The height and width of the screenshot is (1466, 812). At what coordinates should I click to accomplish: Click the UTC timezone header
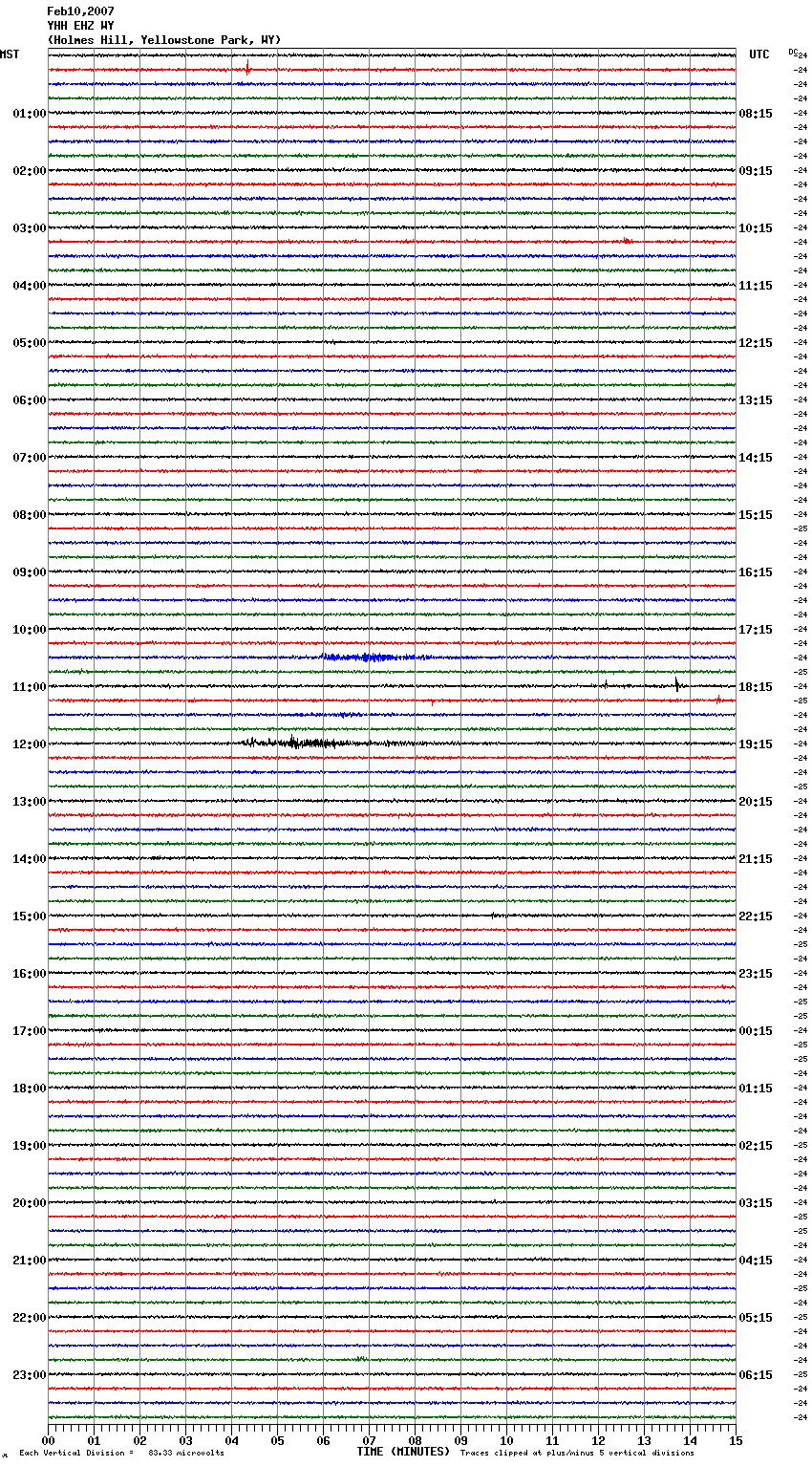point(759,54)
